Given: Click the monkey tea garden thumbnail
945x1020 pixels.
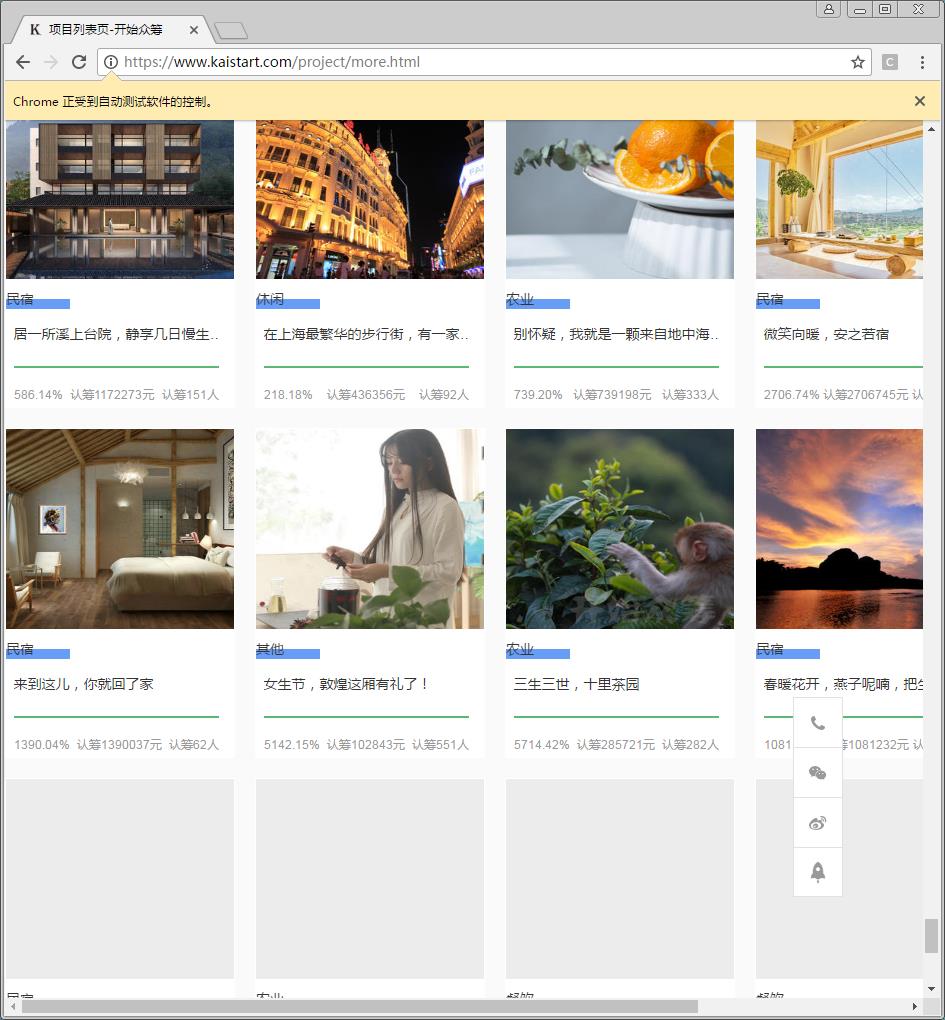Looking at the screenshot, I should [620, 529].
